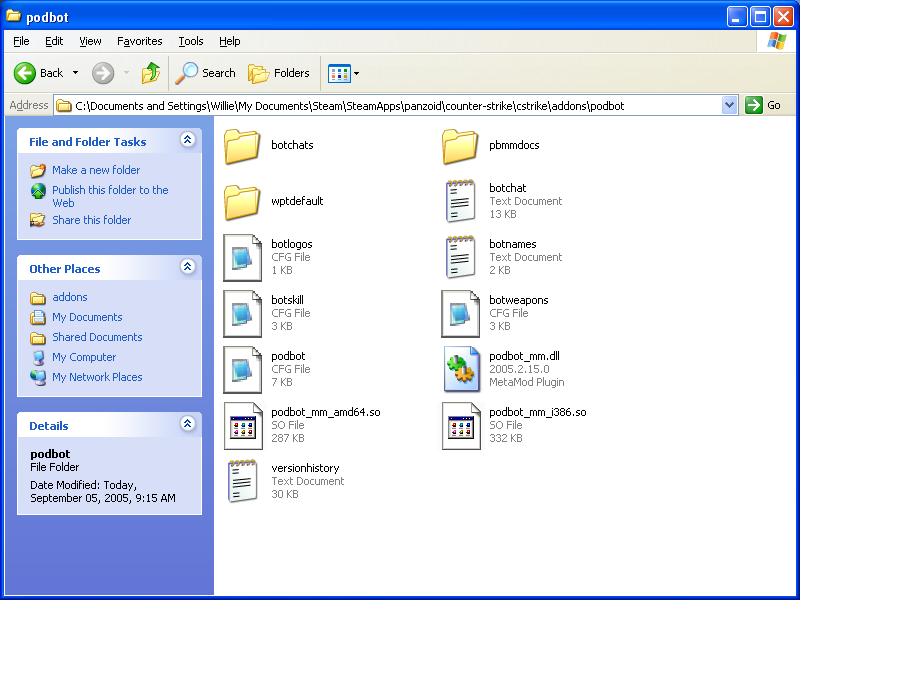
Task: Click the wptdefault folder name label
Action: pyautogui.click(x=297, y=201)
